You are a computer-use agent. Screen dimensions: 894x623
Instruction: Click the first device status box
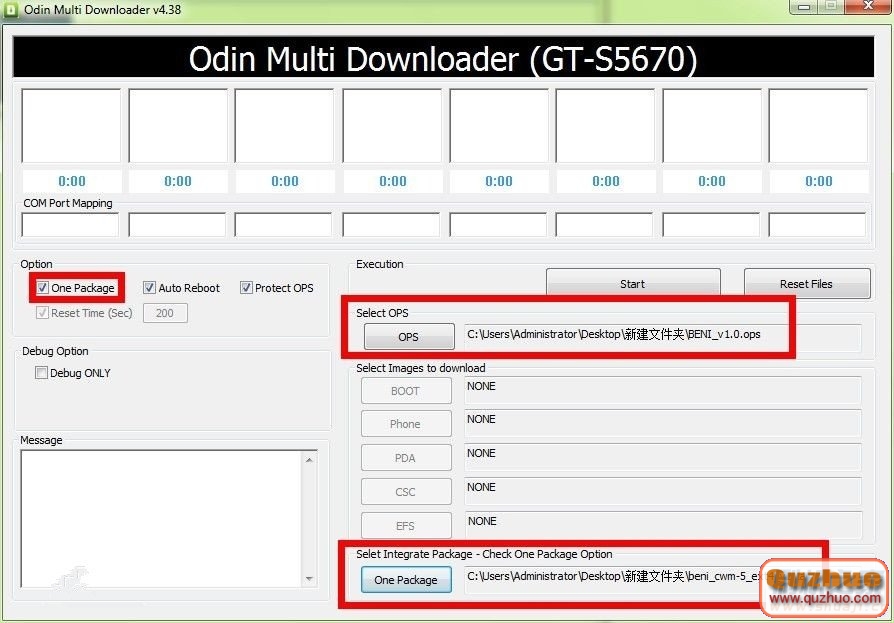pos(71,125)
